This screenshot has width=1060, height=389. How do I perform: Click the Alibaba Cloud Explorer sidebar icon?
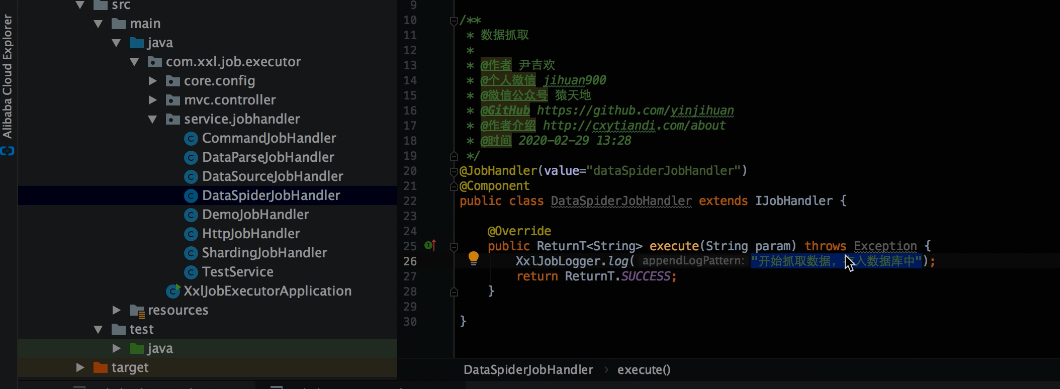tap(7, 150)
